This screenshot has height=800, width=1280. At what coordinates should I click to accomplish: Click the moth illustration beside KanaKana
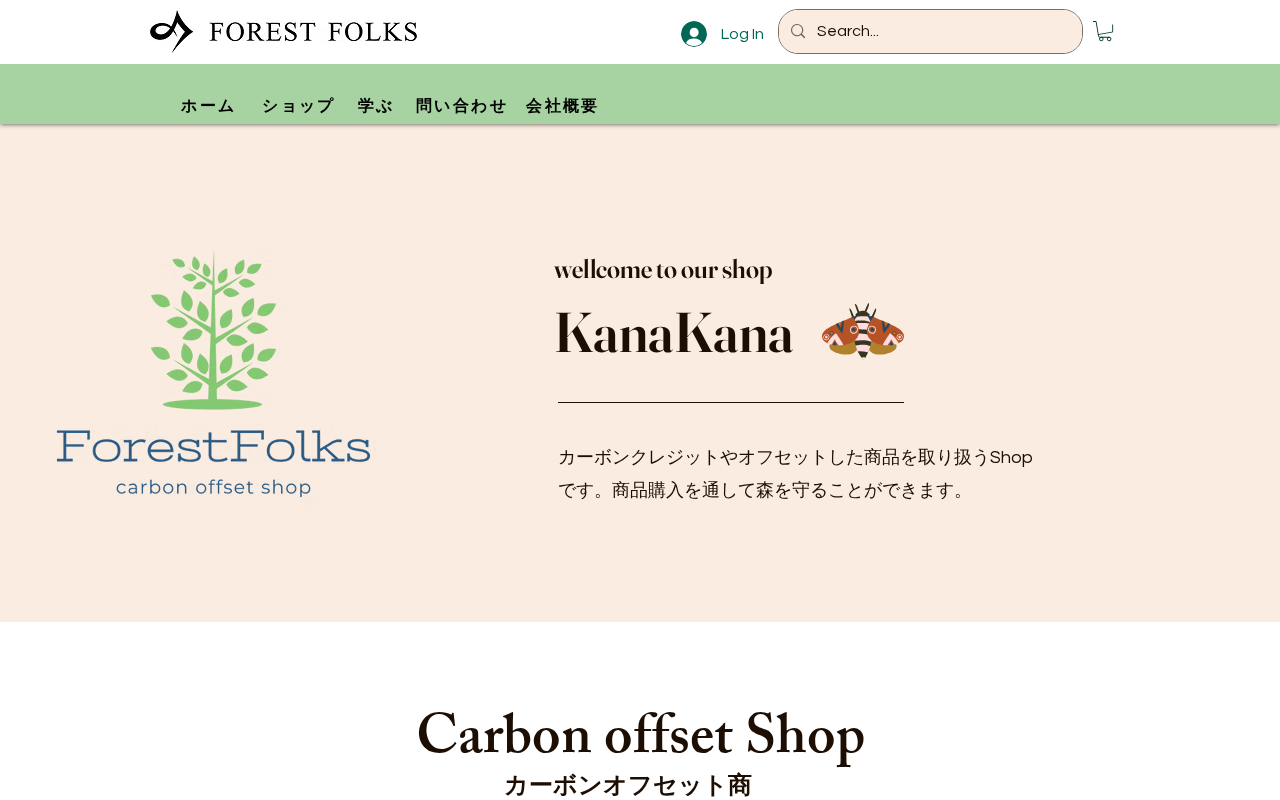pos(863,331)
